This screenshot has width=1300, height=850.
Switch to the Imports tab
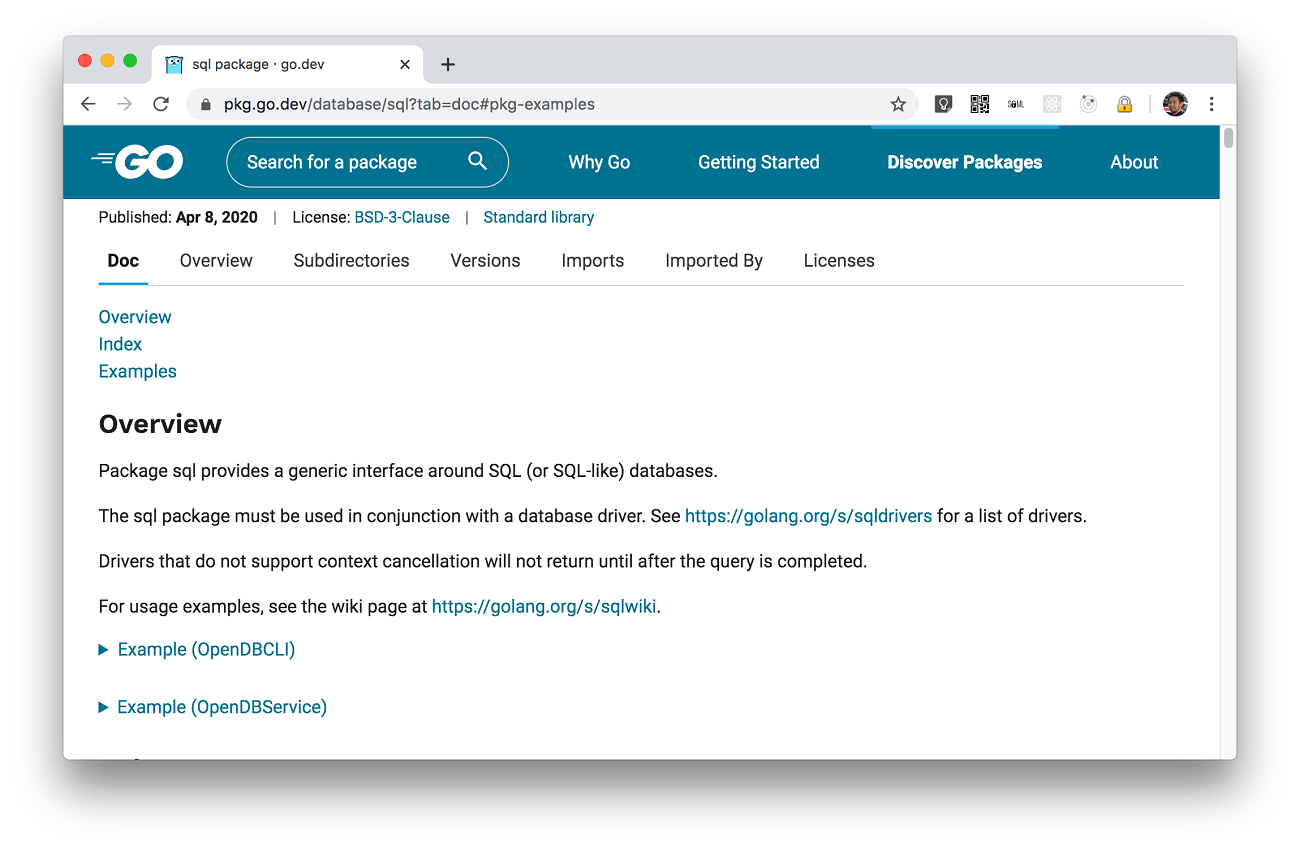coord(593,261)
